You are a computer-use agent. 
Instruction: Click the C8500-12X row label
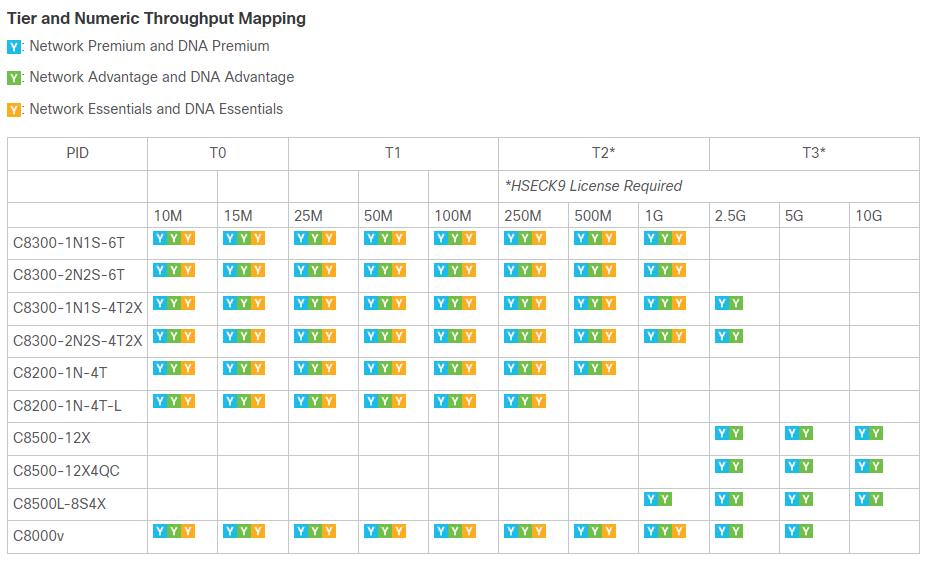pos(52,438)
